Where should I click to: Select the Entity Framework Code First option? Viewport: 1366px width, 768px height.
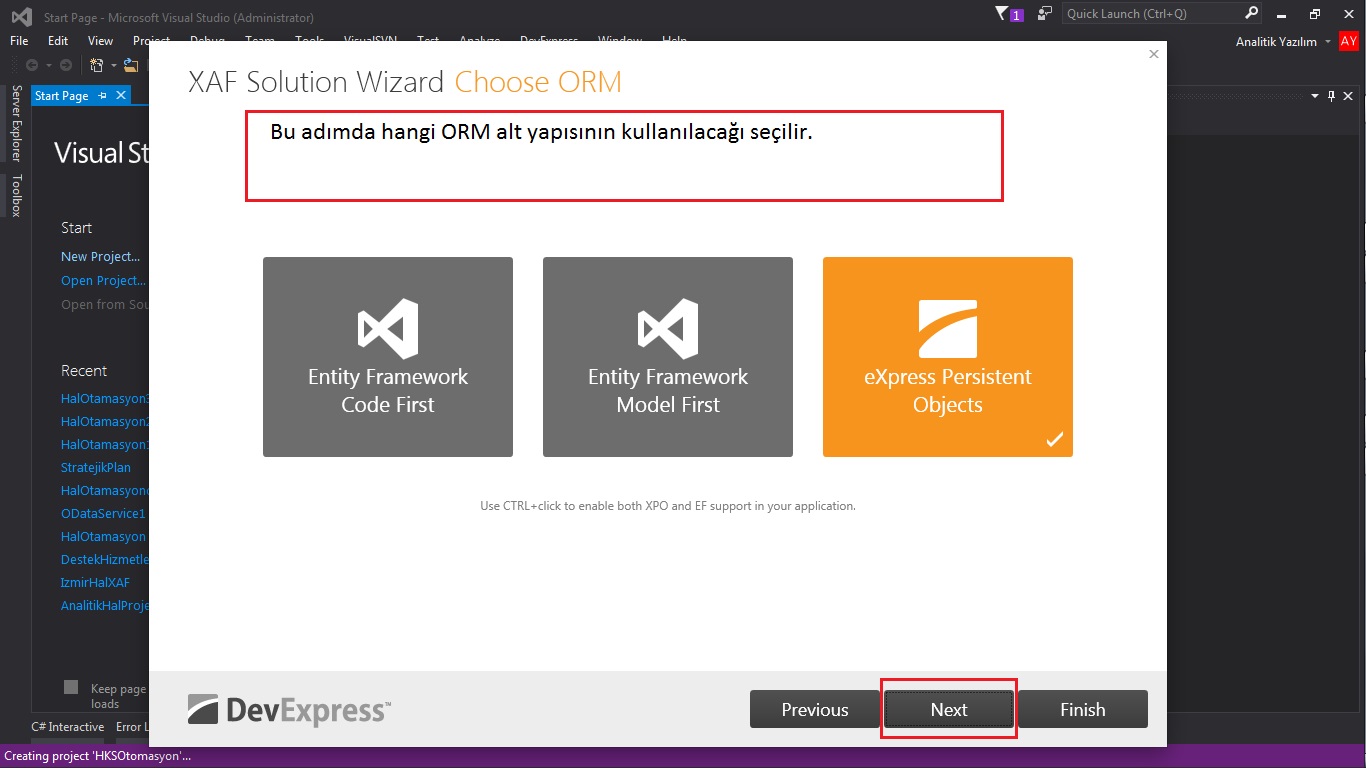click(x=387, y=357)
